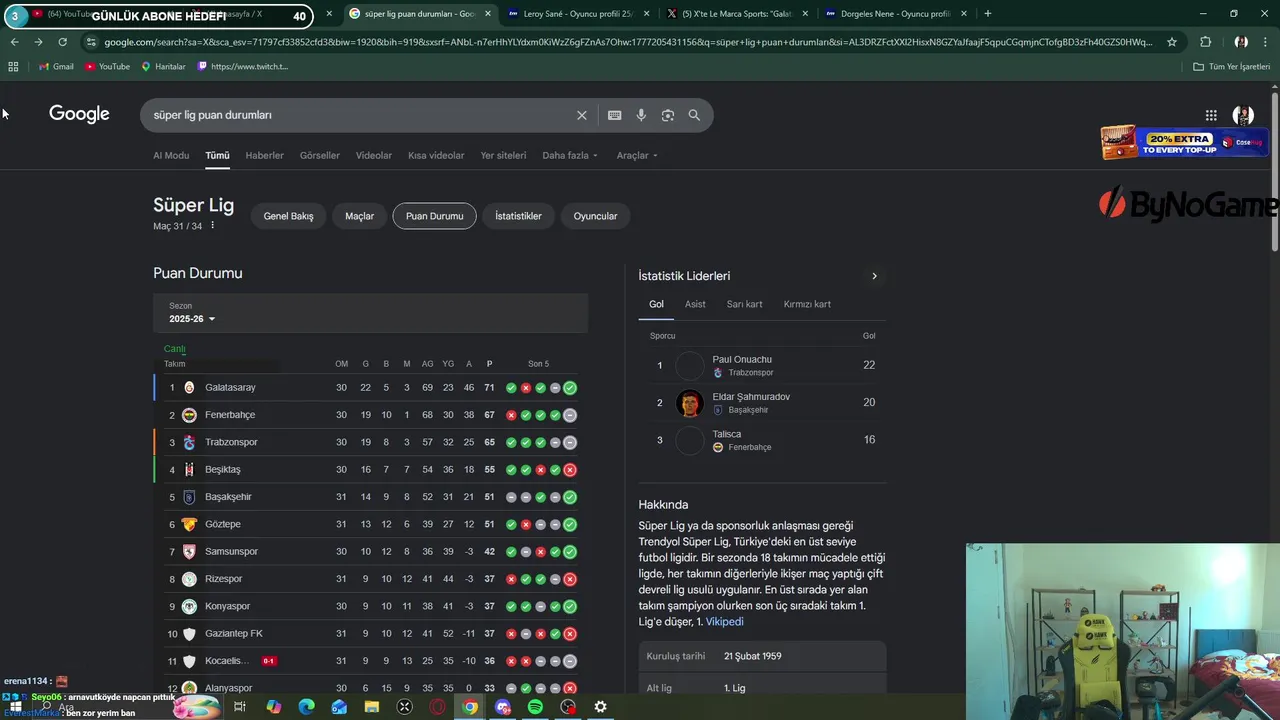Switch to the Yer siteleri tab
Viewport: 1280px width, 720px height.
coord(503,155)
